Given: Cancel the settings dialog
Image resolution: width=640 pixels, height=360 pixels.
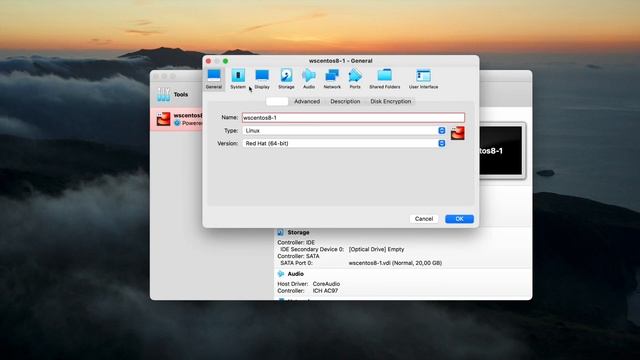Looking at the screenshot, I should tap(424, 219).
